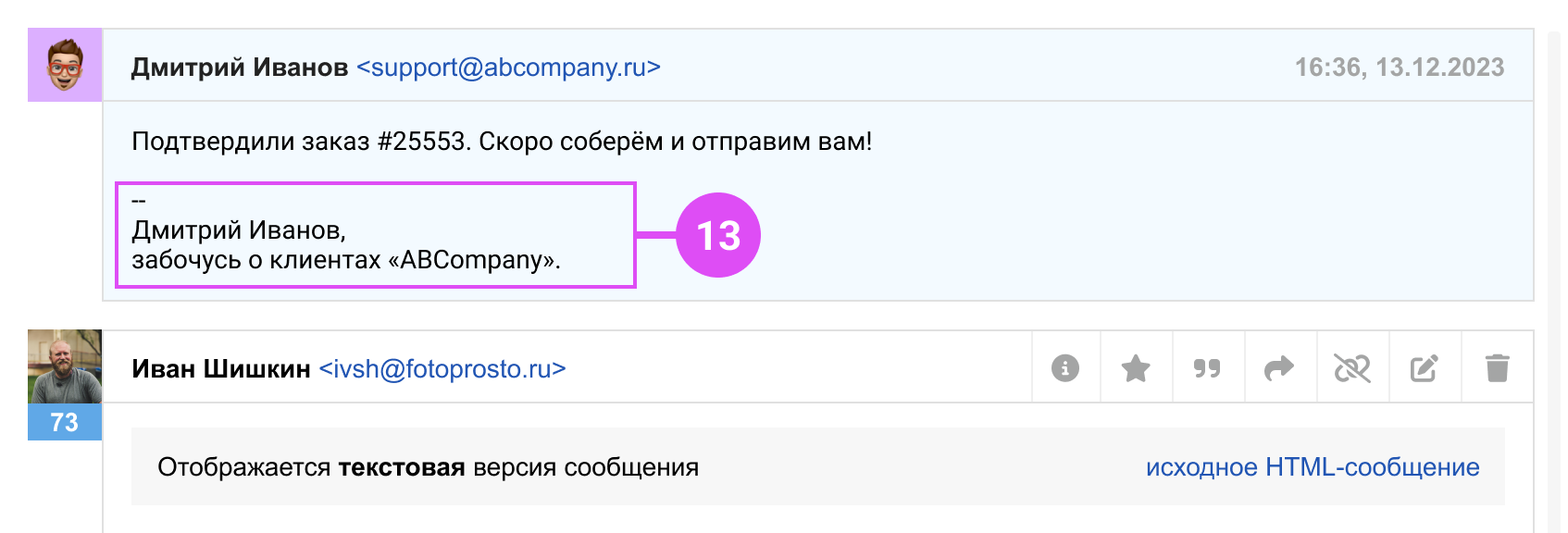Click the info icon on Иван Шишкин's message
1568x533 pixels.
[x=1065, y=368]
